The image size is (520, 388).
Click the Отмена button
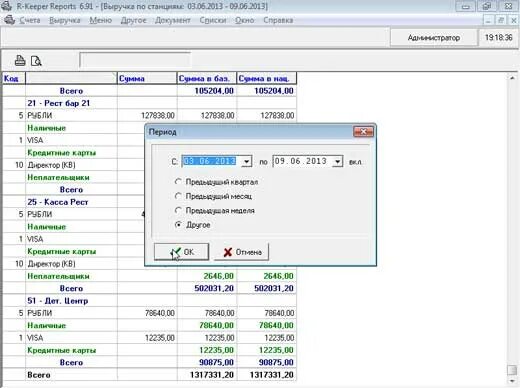coord(241,252)
